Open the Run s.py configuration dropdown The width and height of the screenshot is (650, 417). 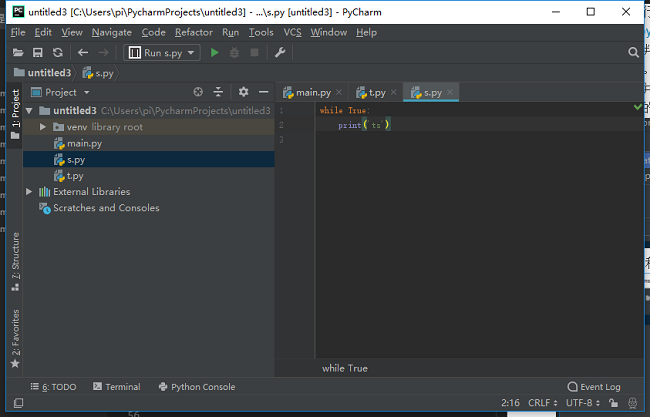click(x=162, y=53)
